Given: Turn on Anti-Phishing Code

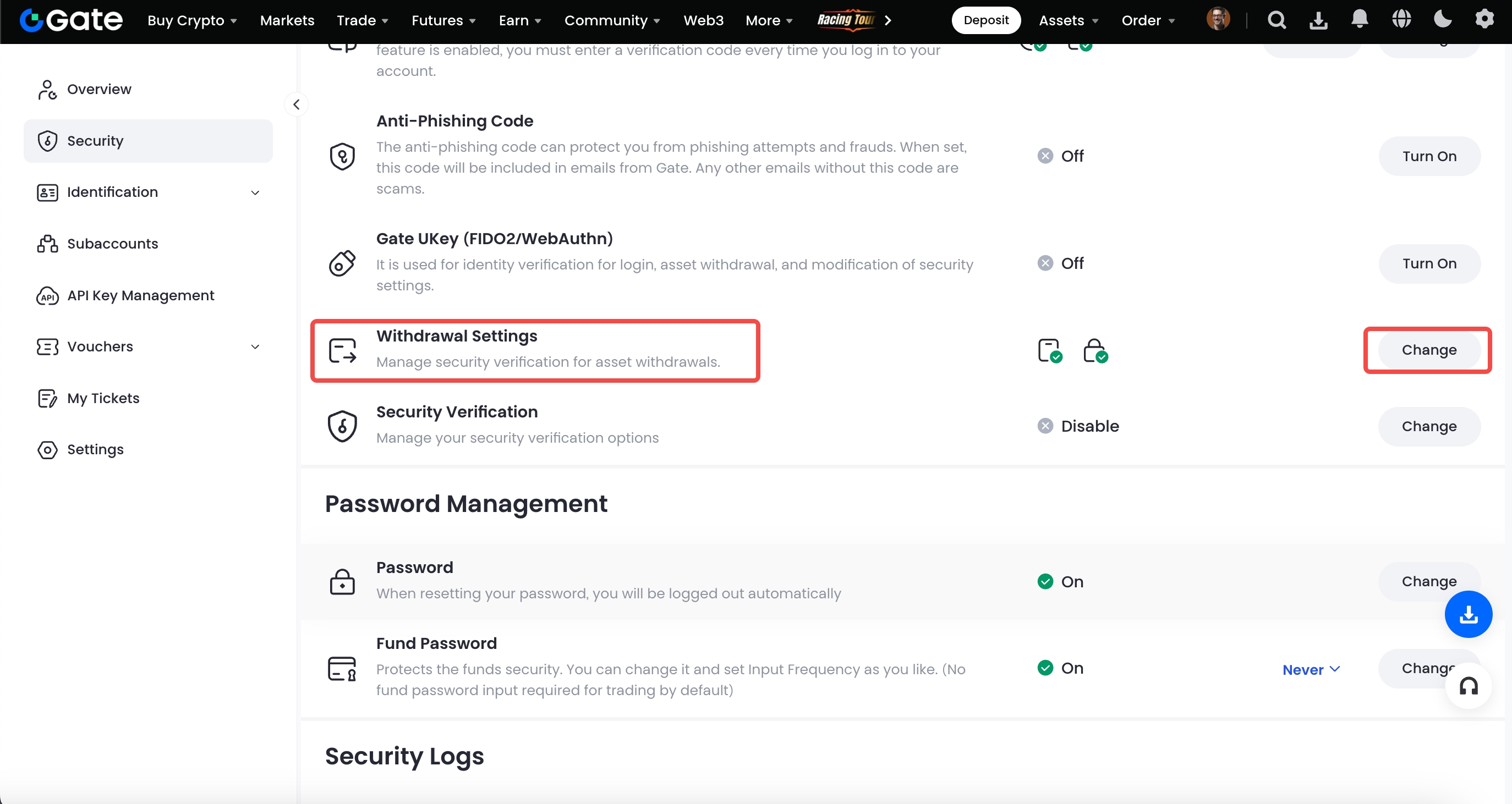Looking at the screenshot, I should pyautogui.click(x=1429, y=156).
